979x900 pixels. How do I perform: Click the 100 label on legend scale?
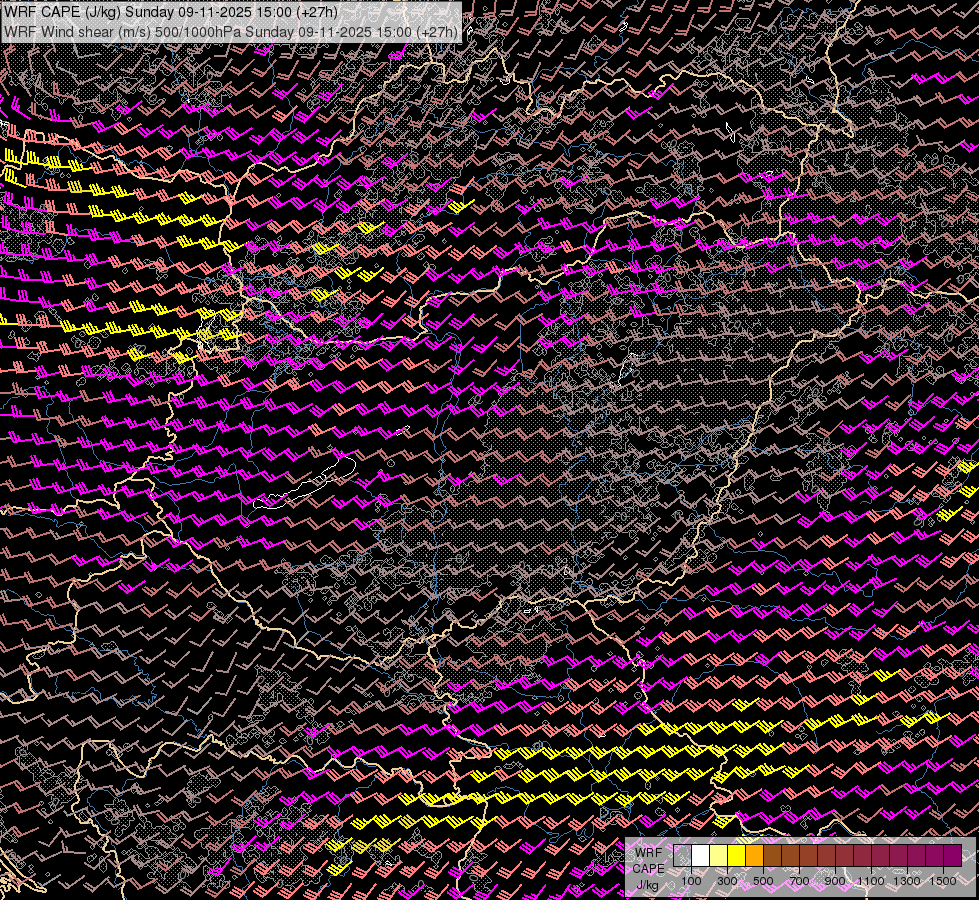692,881
